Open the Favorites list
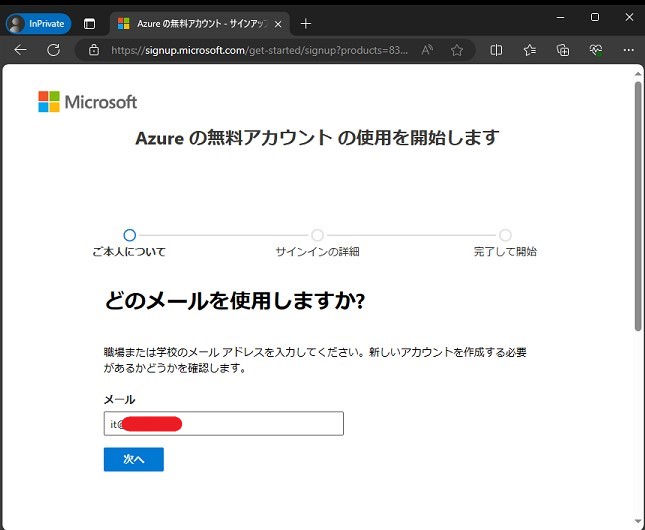645x530 pixels. pyautogui.click(x=529, y=50)
